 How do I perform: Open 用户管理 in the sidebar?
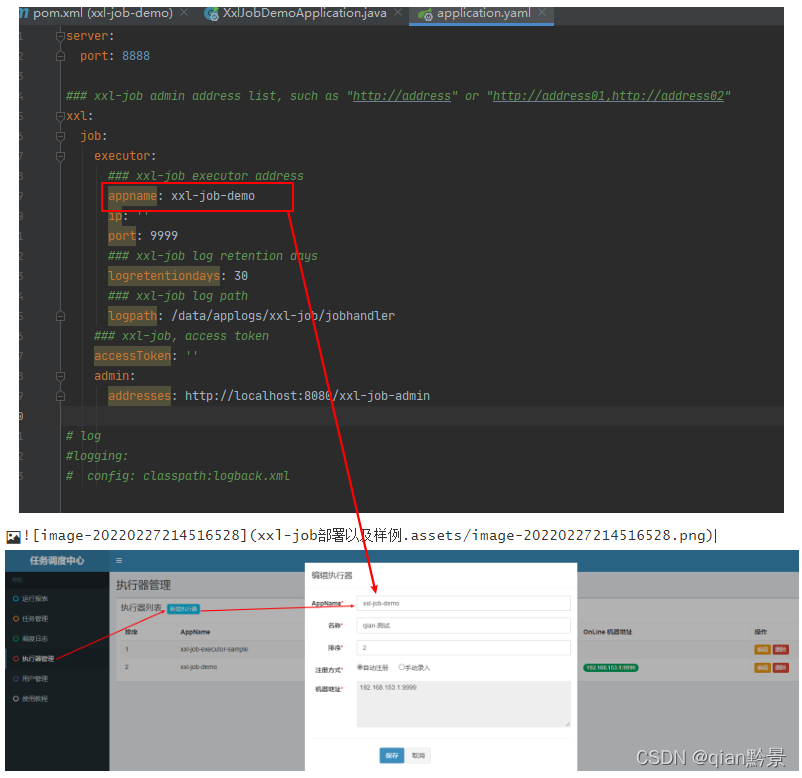pyautogui.click(x=35, y=678)
